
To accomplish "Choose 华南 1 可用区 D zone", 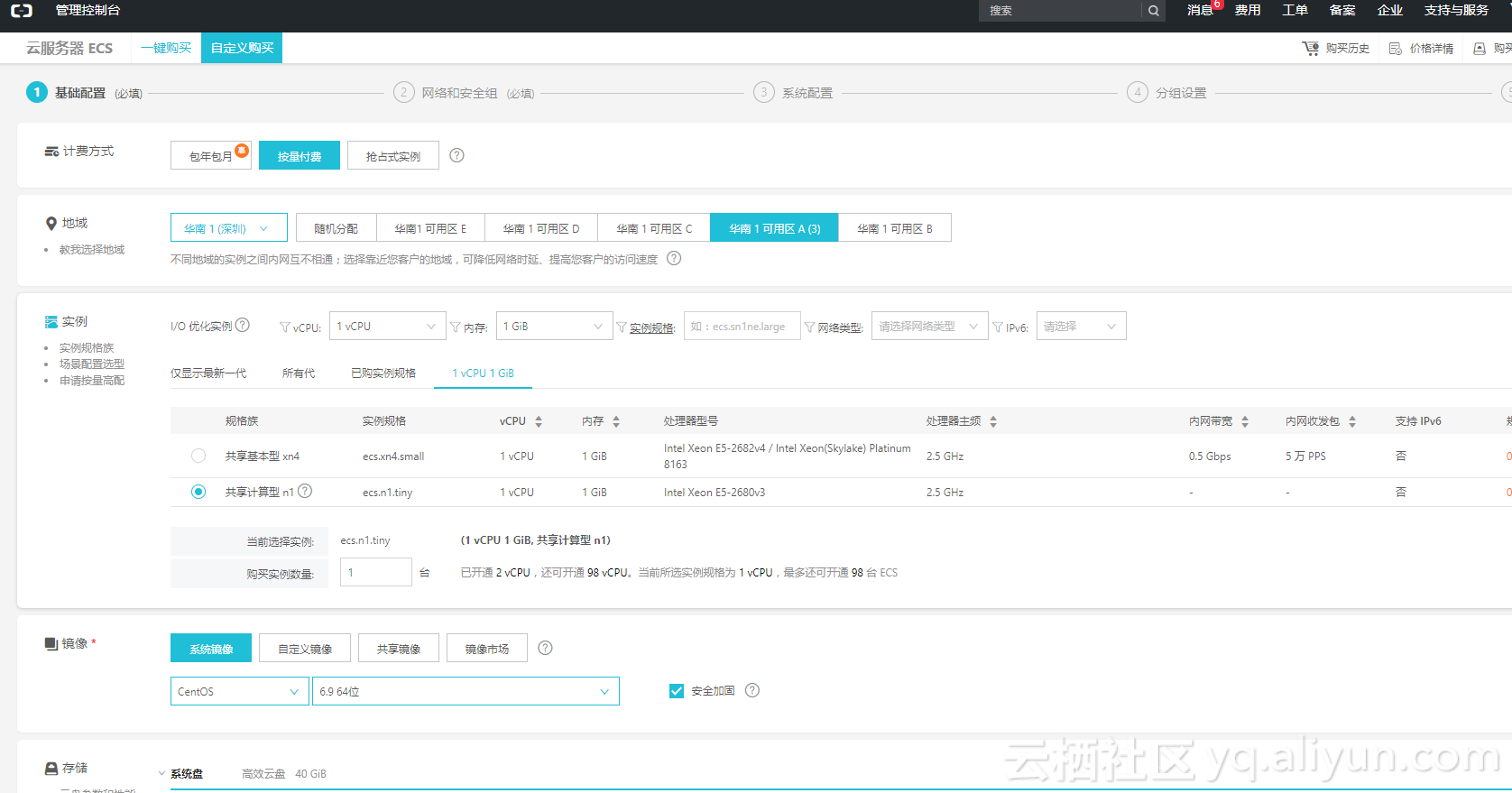I will point(541,228).
